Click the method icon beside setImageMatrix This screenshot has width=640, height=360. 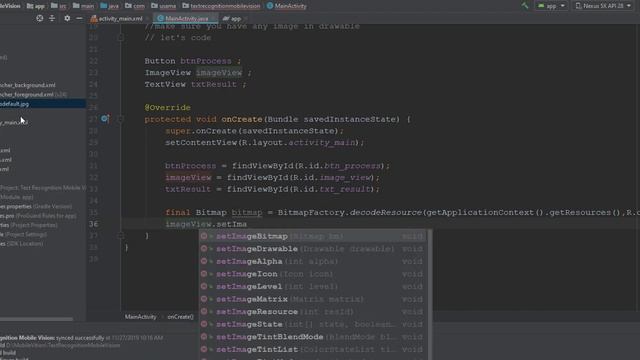click(204, 299)
